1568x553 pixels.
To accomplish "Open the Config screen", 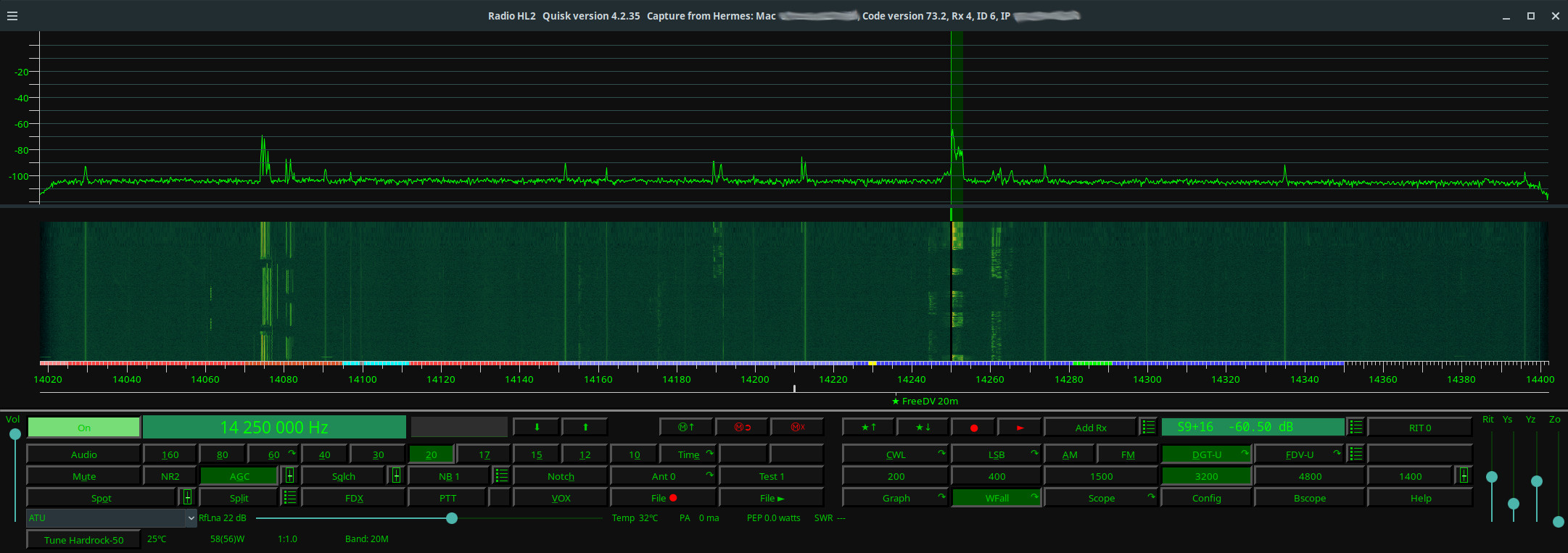I will pos(1206,498).
